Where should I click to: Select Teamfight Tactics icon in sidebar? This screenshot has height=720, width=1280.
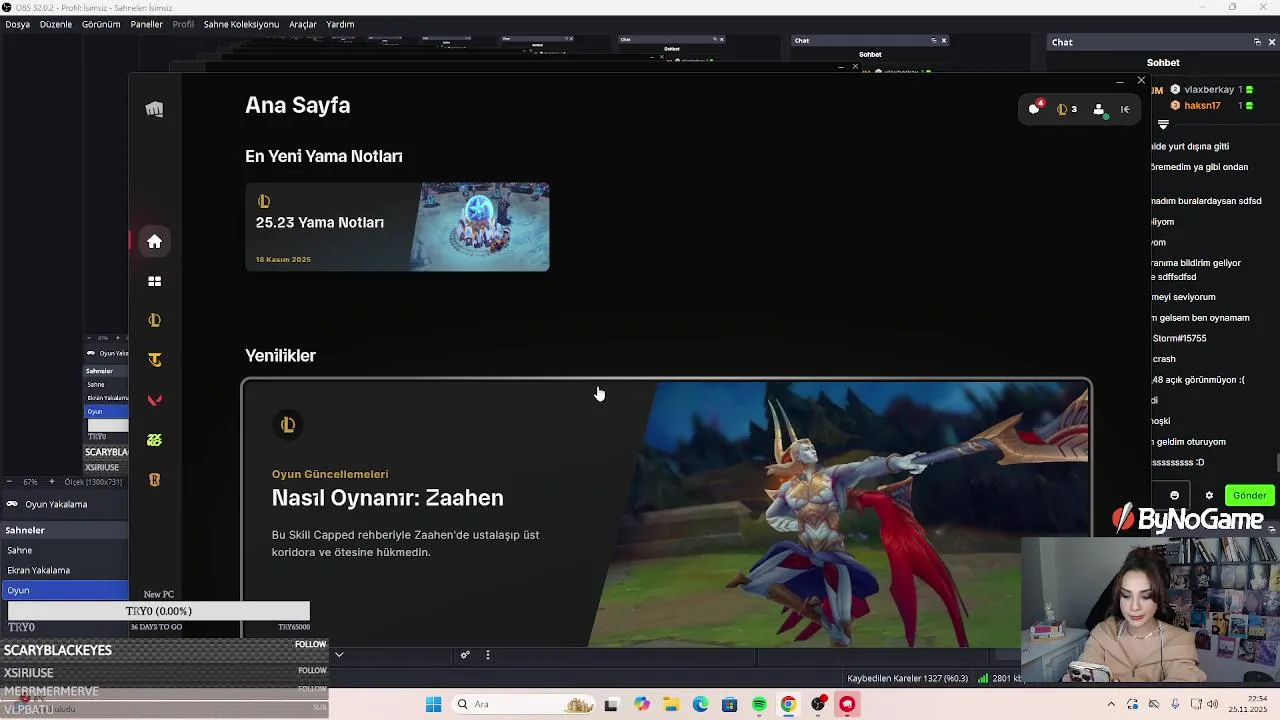point(154,360)
